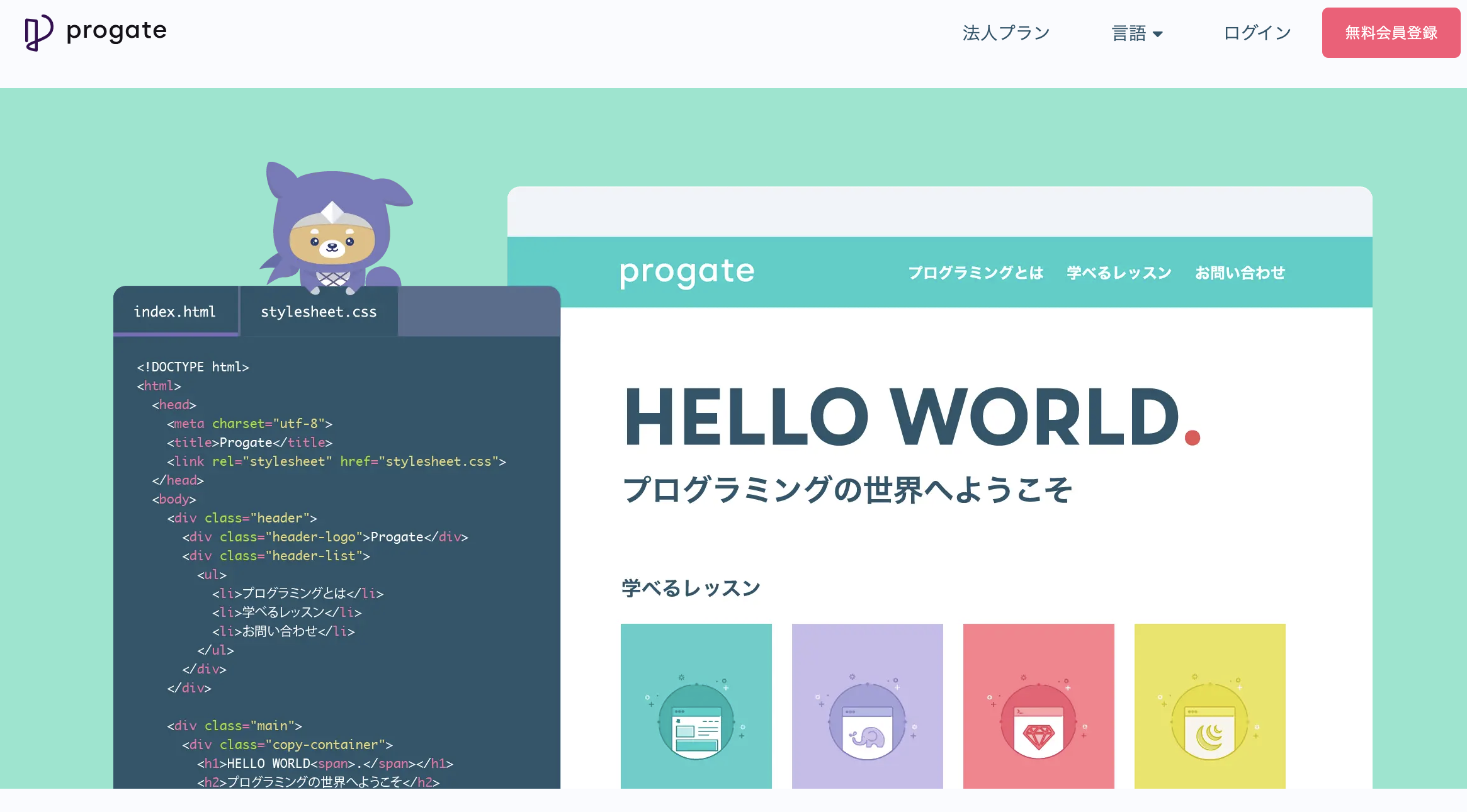Click the <body> tag line
Viewport: 1467px width, 812px height.
click(174, 499)
